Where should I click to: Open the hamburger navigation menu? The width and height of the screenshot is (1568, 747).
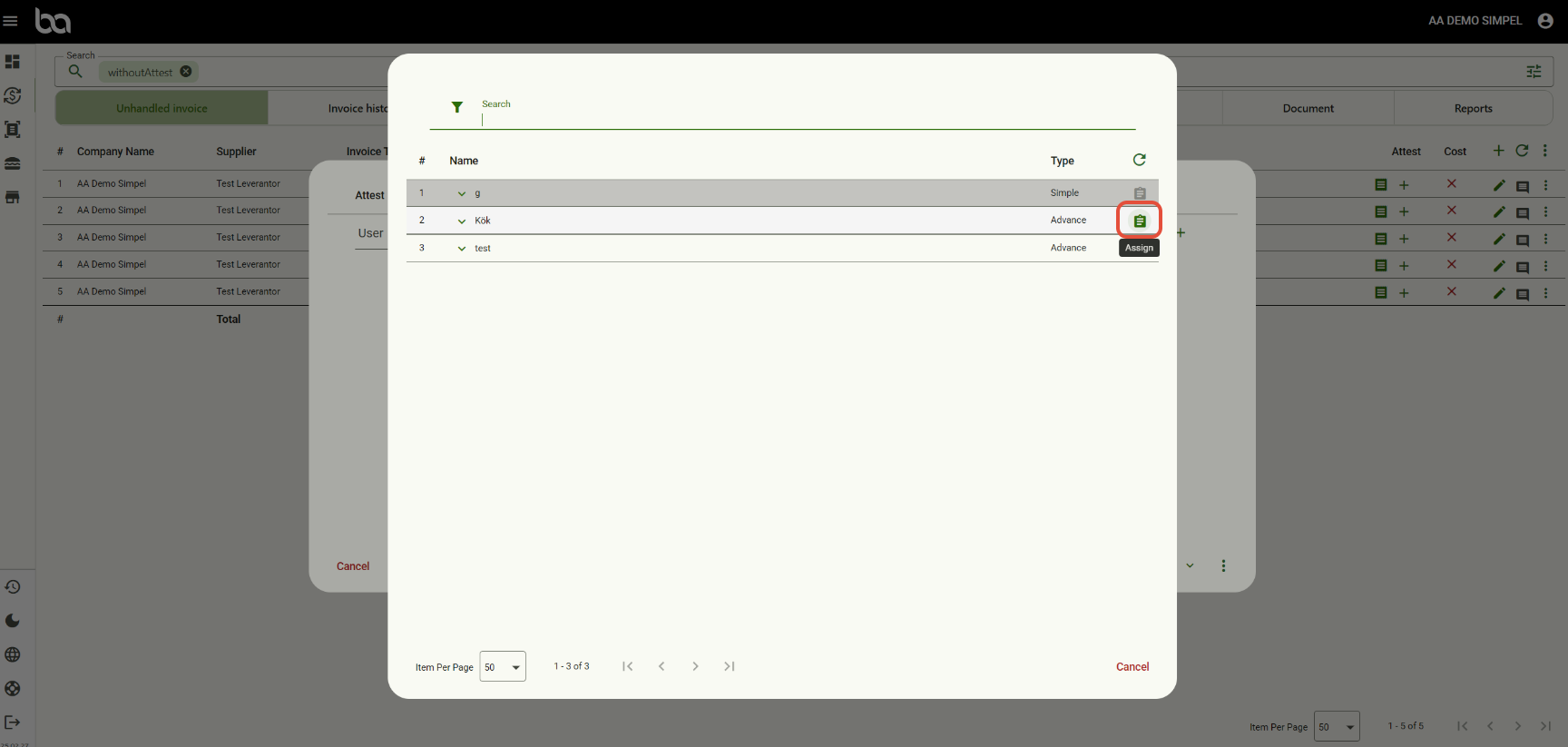point(11,21)
